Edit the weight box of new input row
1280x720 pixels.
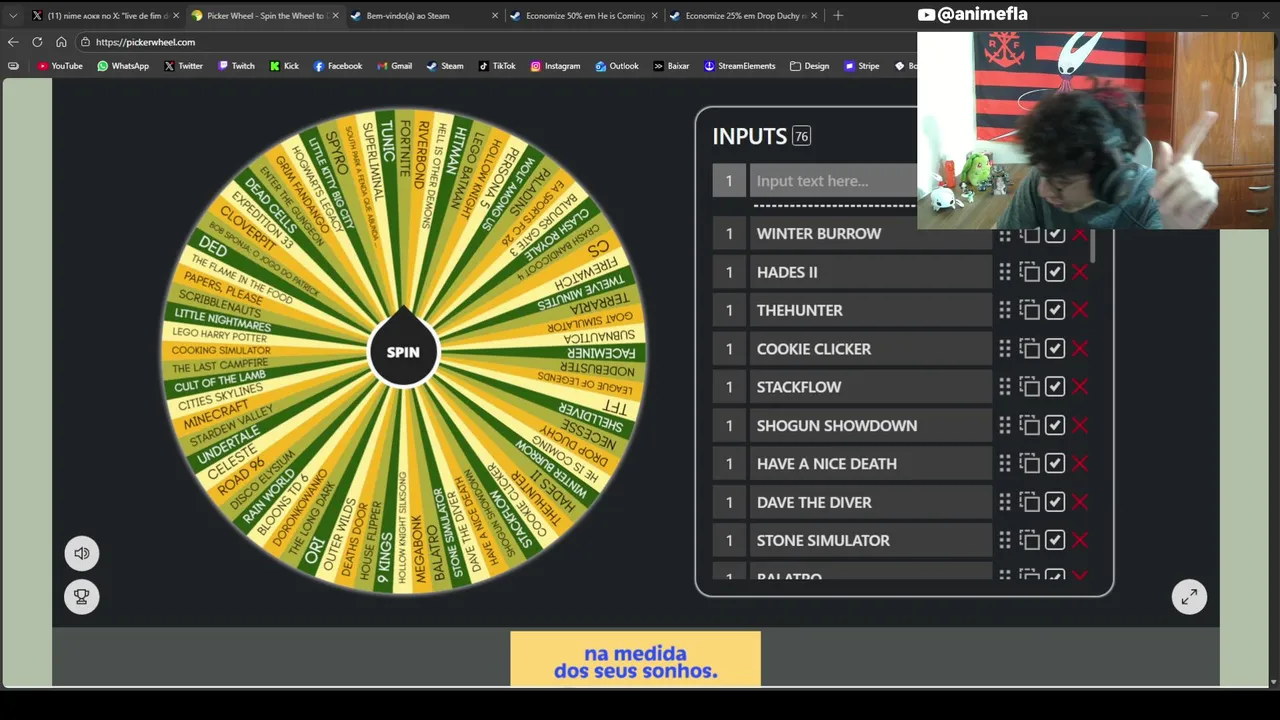click(x=729, y=181)
